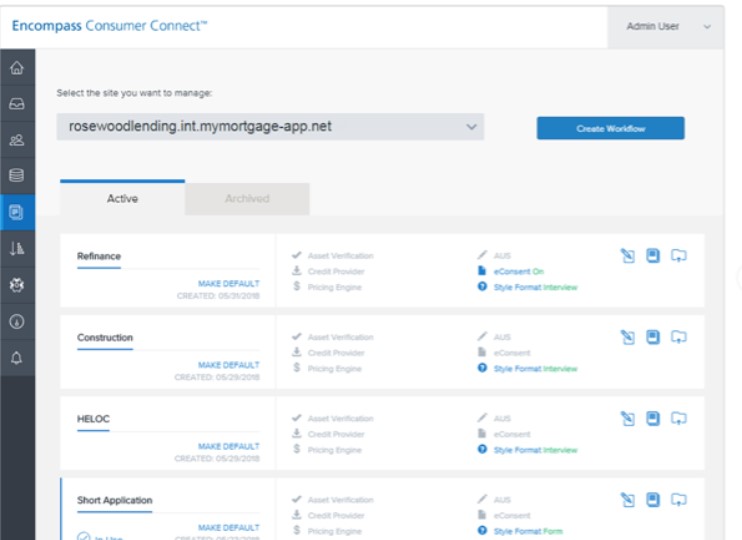
Task: Click the Construction row rightmost action icon
Action: coord(679,337)
